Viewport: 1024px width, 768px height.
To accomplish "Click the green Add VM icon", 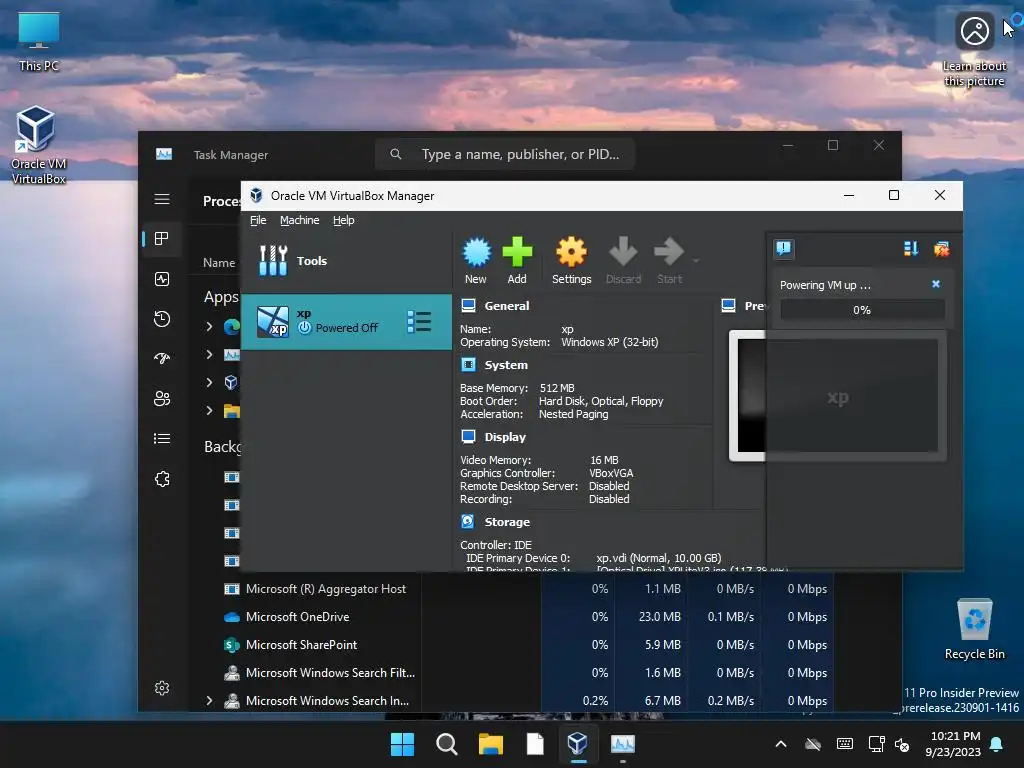I will [x=517, y=260].
